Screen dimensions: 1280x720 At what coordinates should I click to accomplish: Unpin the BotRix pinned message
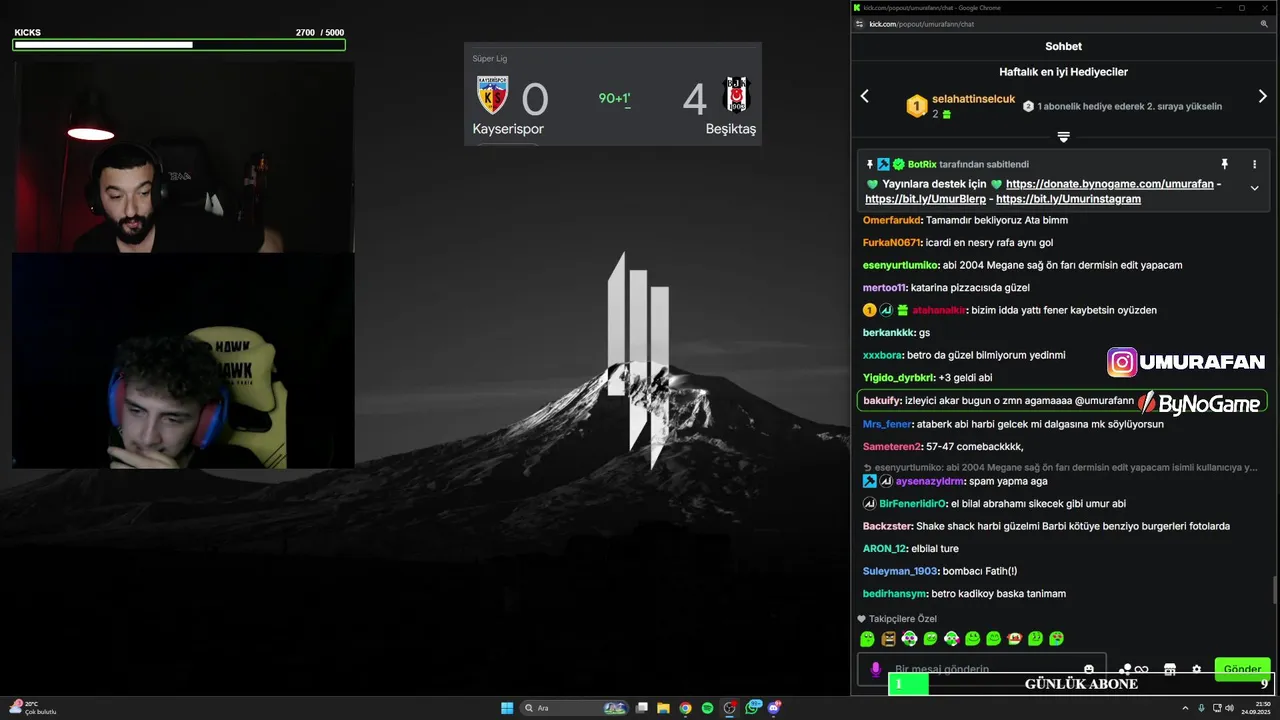[1224, 164]
